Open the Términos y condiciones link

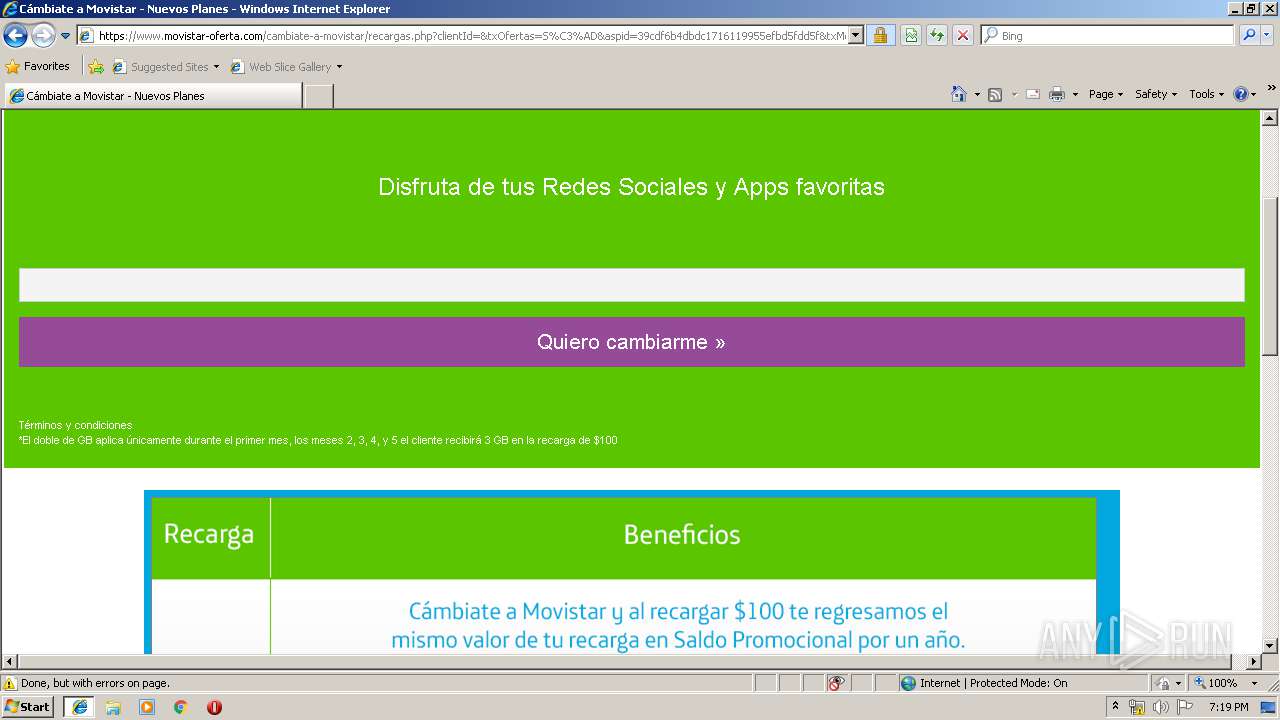click(x=75, y=425)
